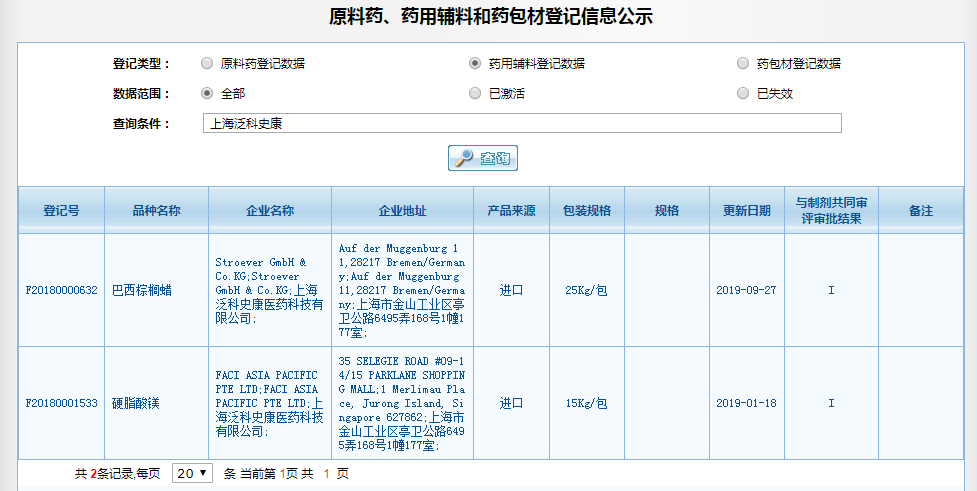Click update date 2019-01-18
This screenshot has width=977, height=491.
(746, 403)
